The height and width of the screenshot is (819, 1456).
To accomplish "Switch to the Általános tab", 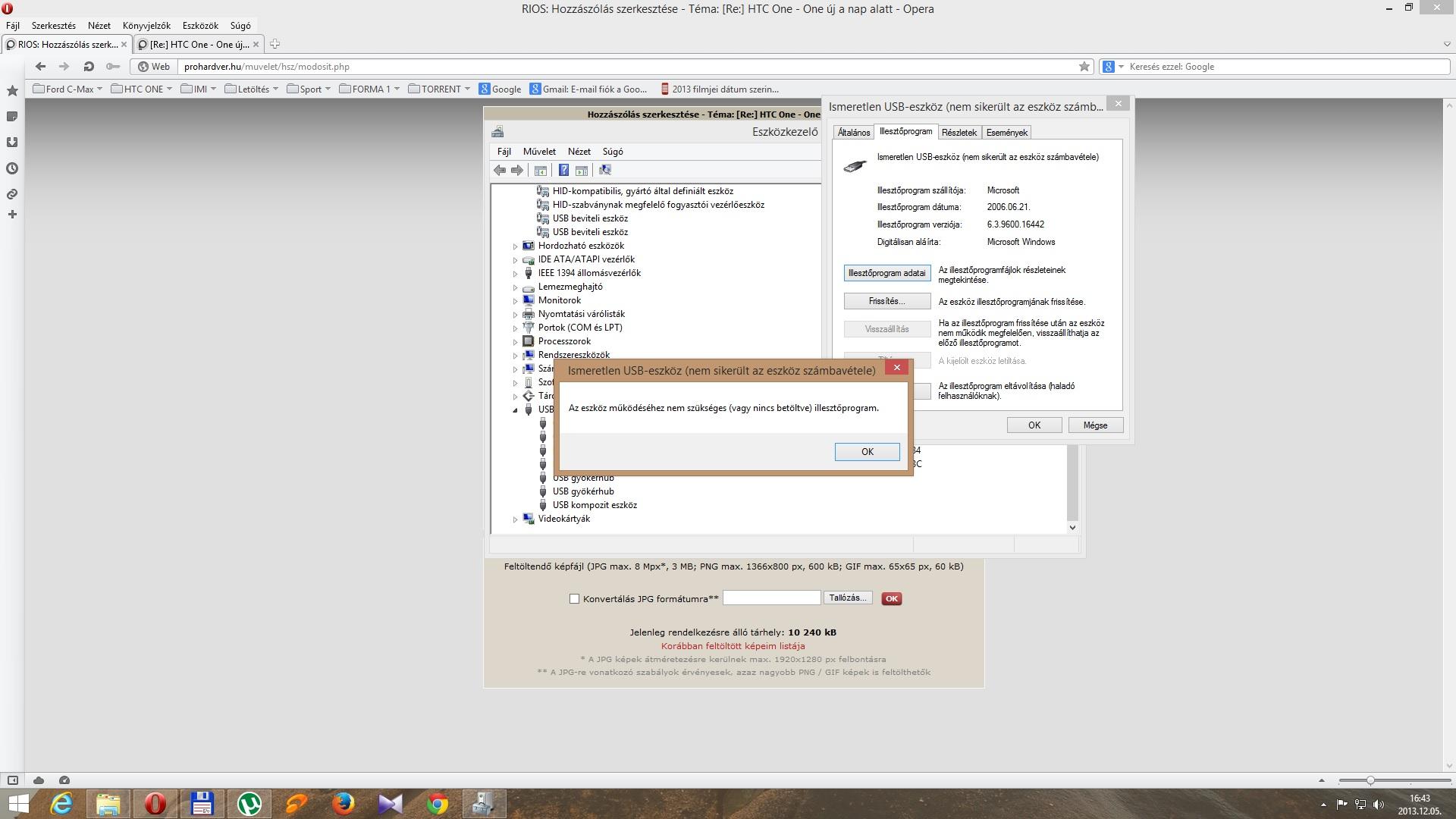I will [x=853, y=133].
